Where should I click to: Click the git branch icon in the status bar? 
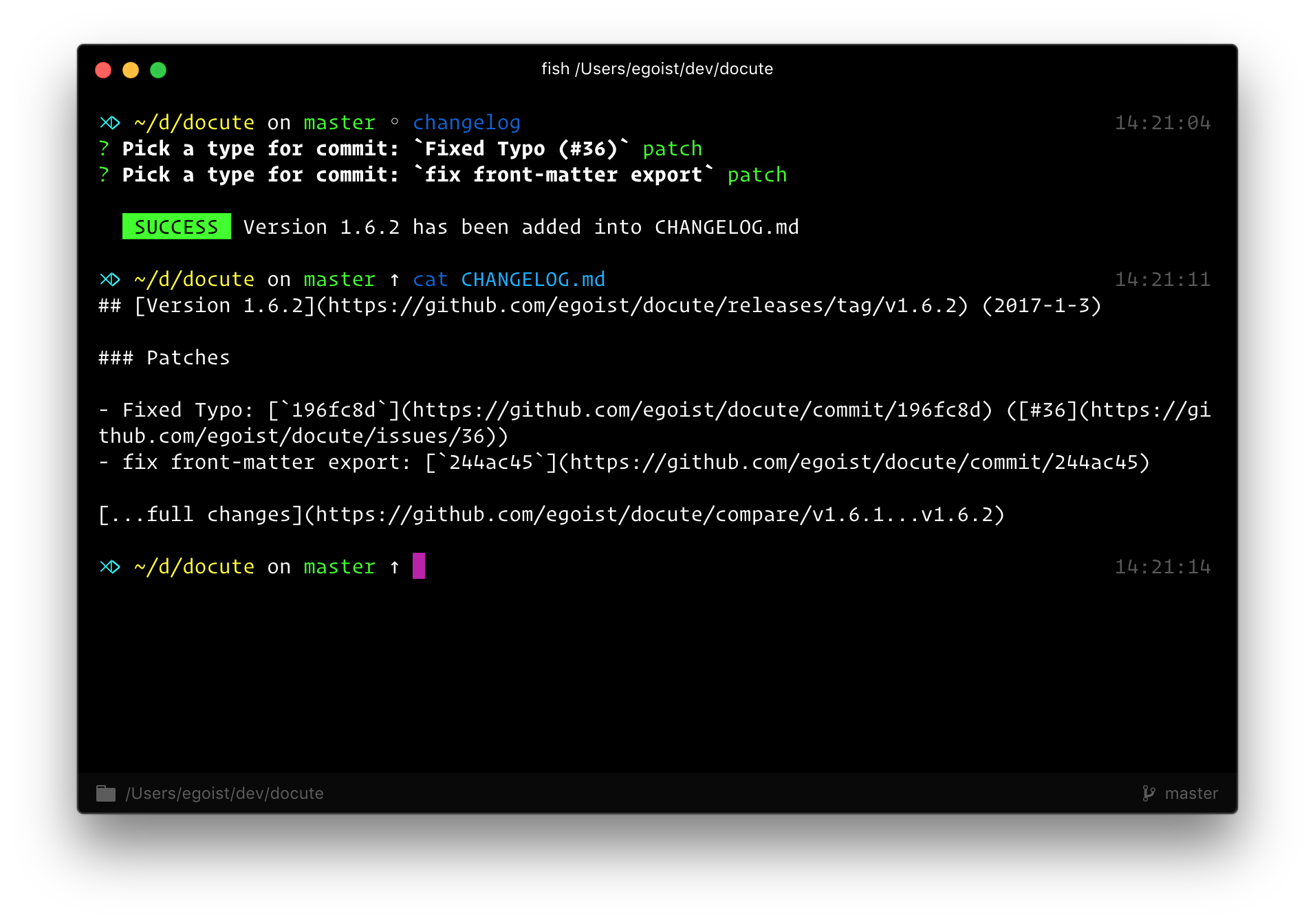[x=1149, y=793]
